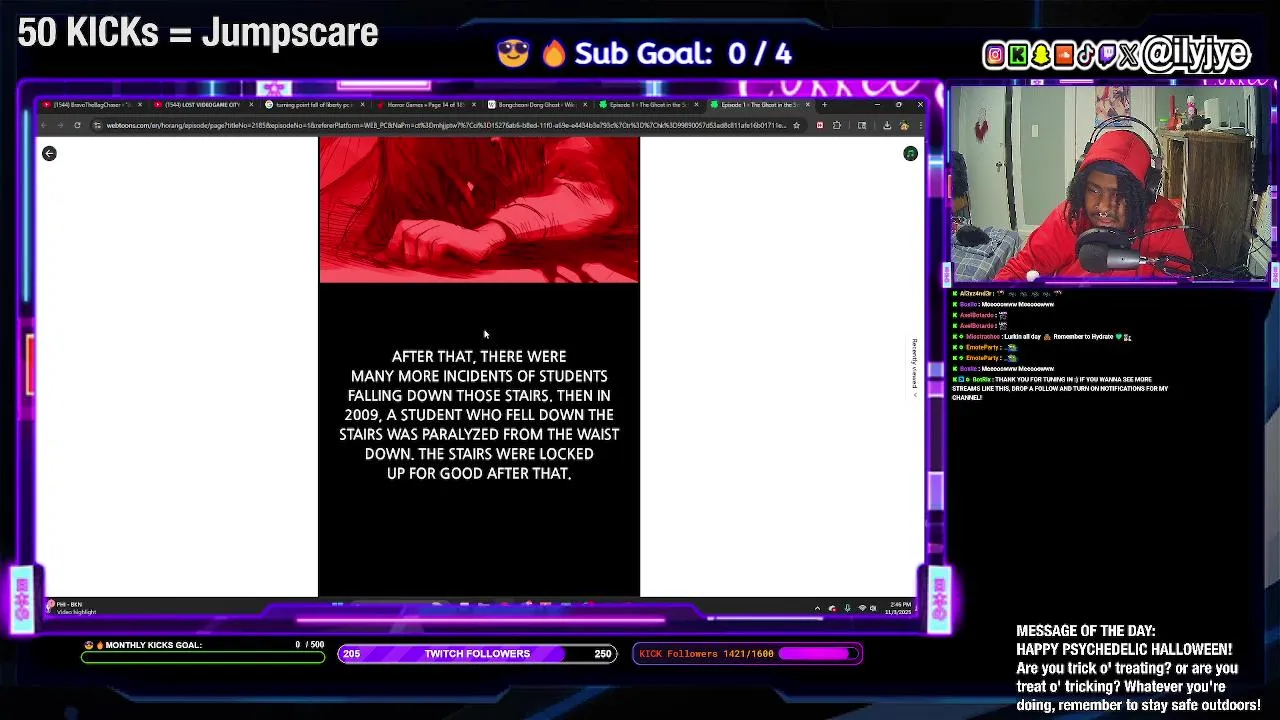This screenshot has width=1280, height=720.
Task: Close the active Episode 1 tab
Action: click(x=808, y=105)
